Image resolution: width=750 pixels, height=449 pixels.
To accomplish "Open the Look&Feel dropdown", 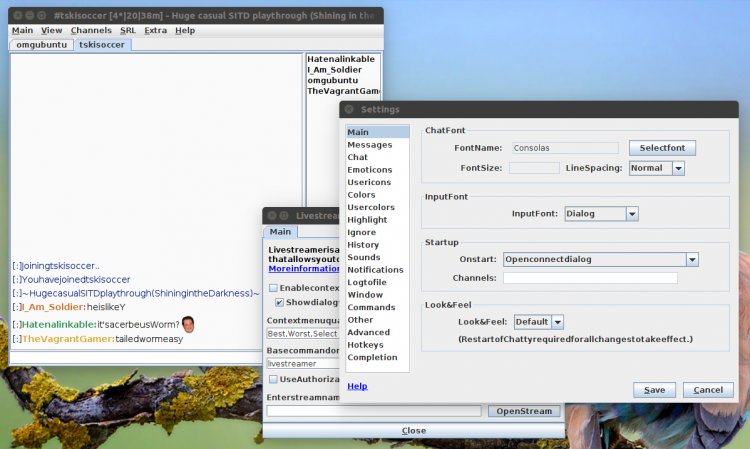I will coord(539,322).
